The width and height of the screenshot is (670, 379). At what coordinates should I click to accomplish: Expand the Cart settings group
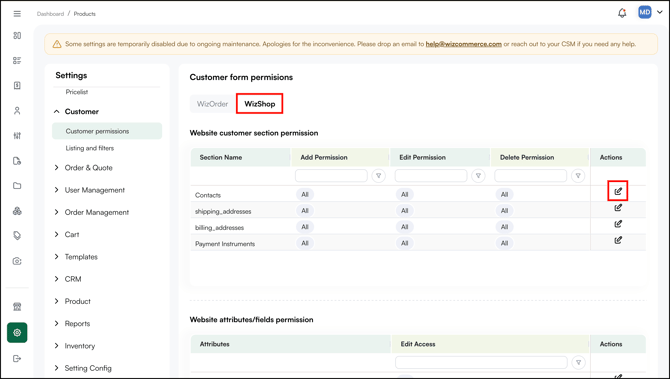[x=56, y=235]
